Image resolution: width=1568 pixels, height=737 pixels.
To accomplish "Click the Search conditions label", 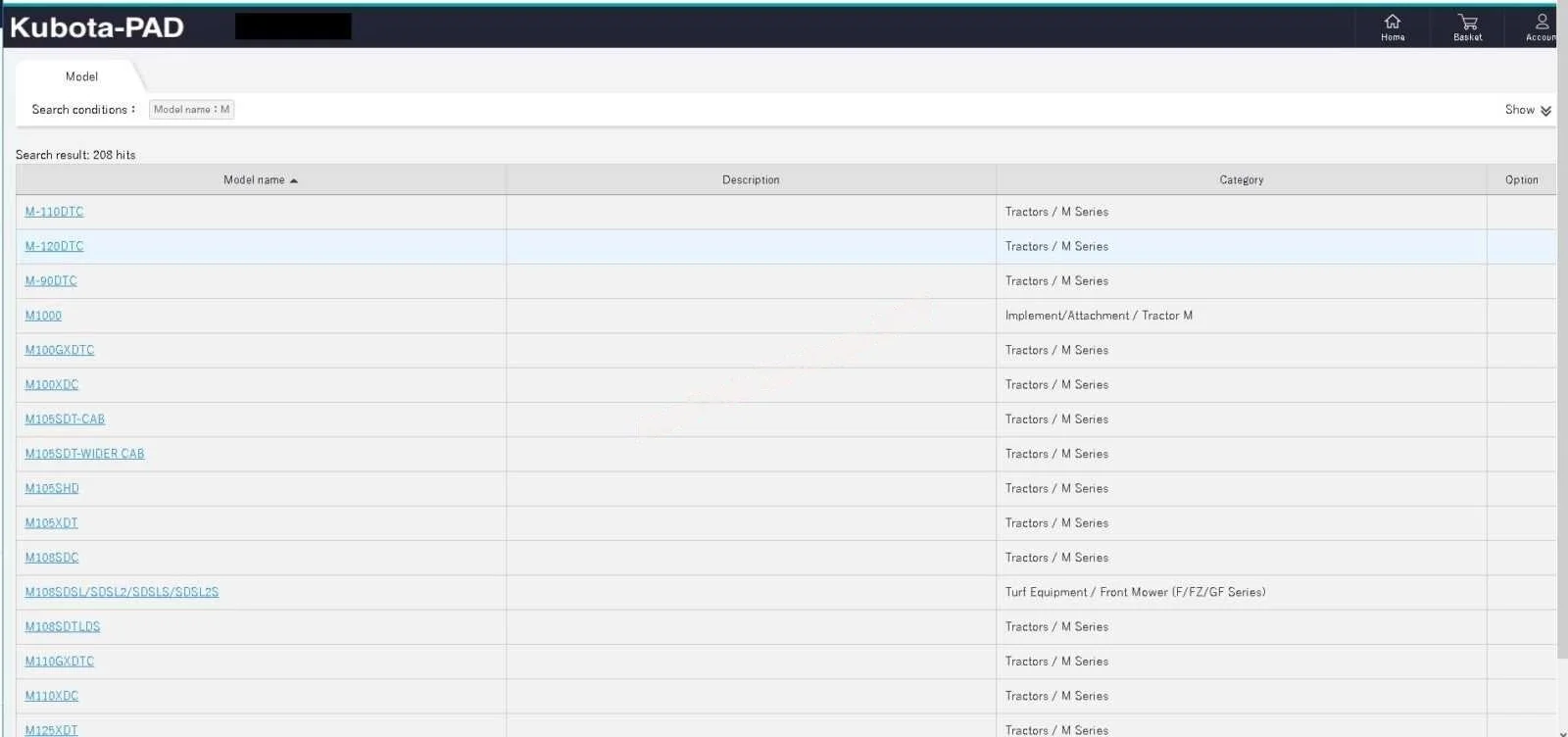I will click(83, 110).
